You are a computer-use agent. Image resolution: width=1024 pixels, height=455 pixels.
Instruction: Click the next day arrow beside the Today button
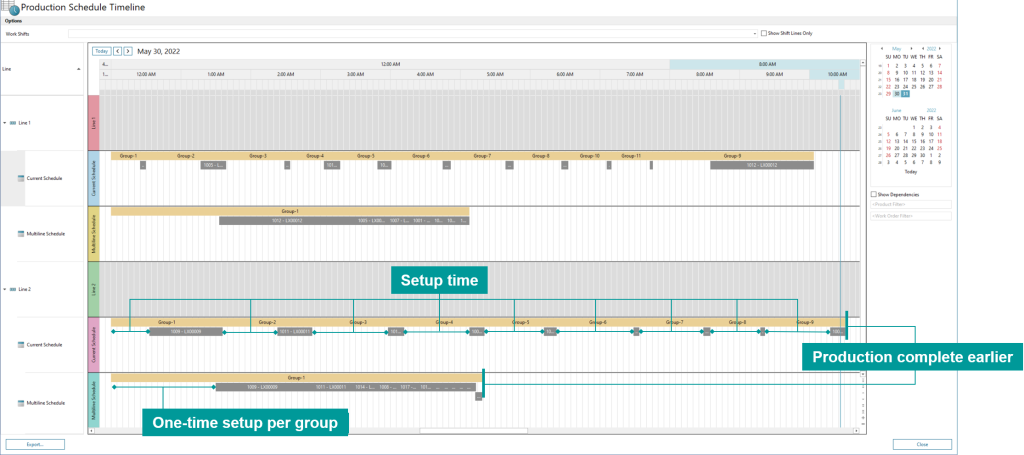(128, 51)
